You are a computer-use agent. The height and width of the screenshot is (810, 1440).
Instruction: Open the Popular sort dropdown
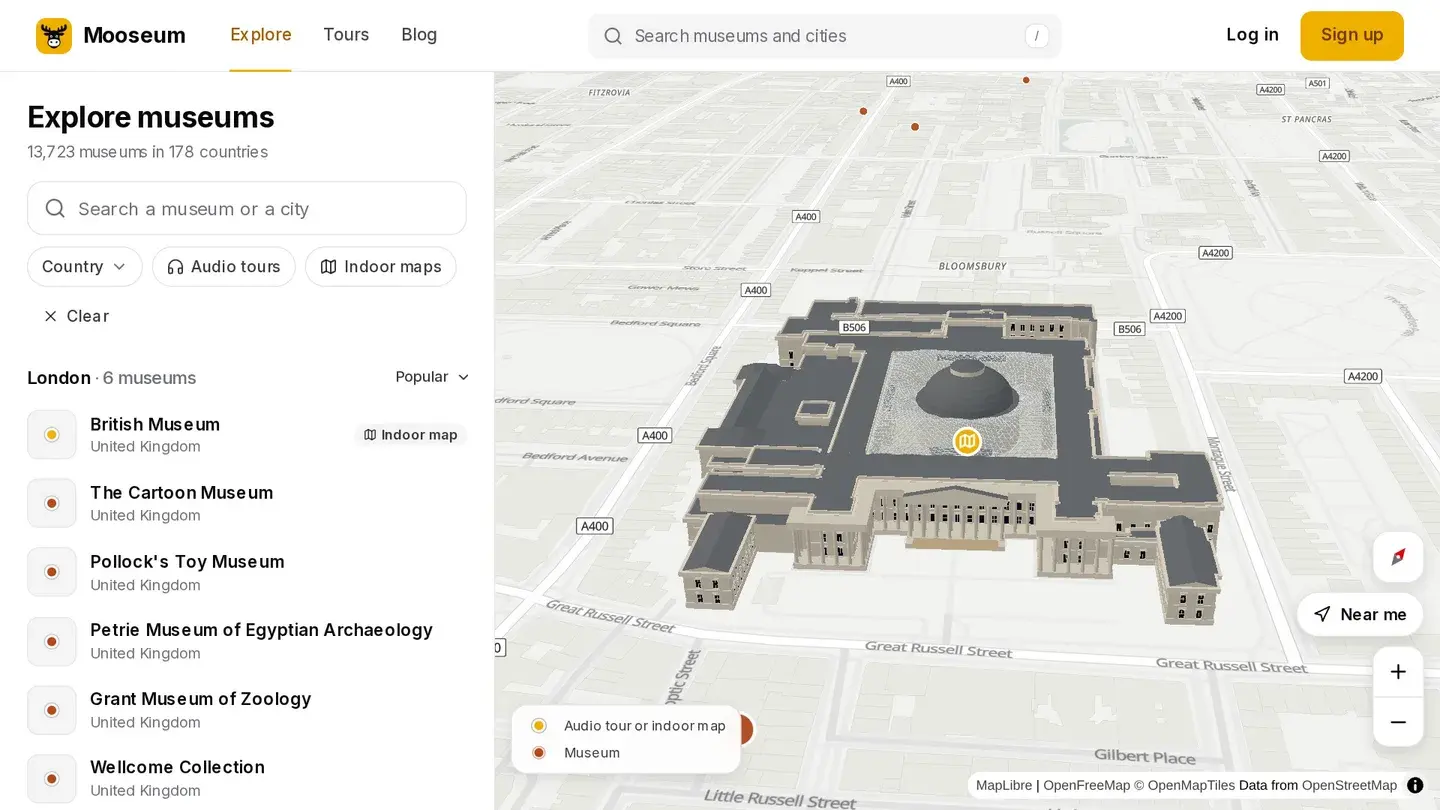click(x=432, y=377)
